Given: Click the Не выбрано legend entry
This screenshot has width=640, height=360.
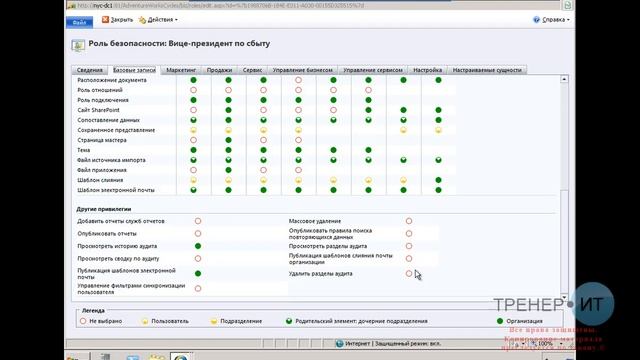Looking at the screenshot, I should [x=101, y=321].
